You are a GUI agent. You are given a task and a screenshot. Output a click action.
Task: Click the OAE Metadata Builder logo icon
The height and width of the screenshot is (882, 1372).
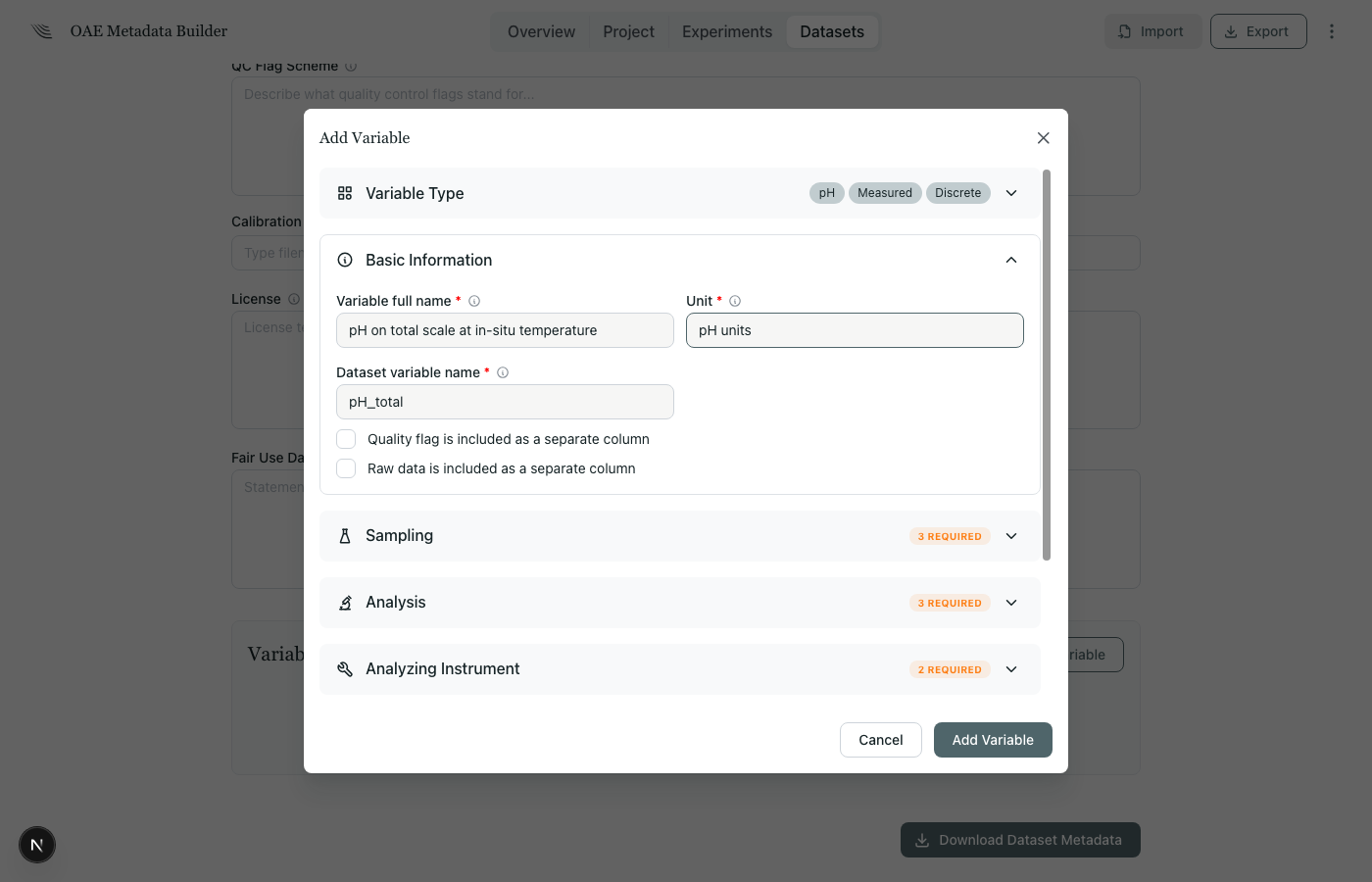(41, 31)
